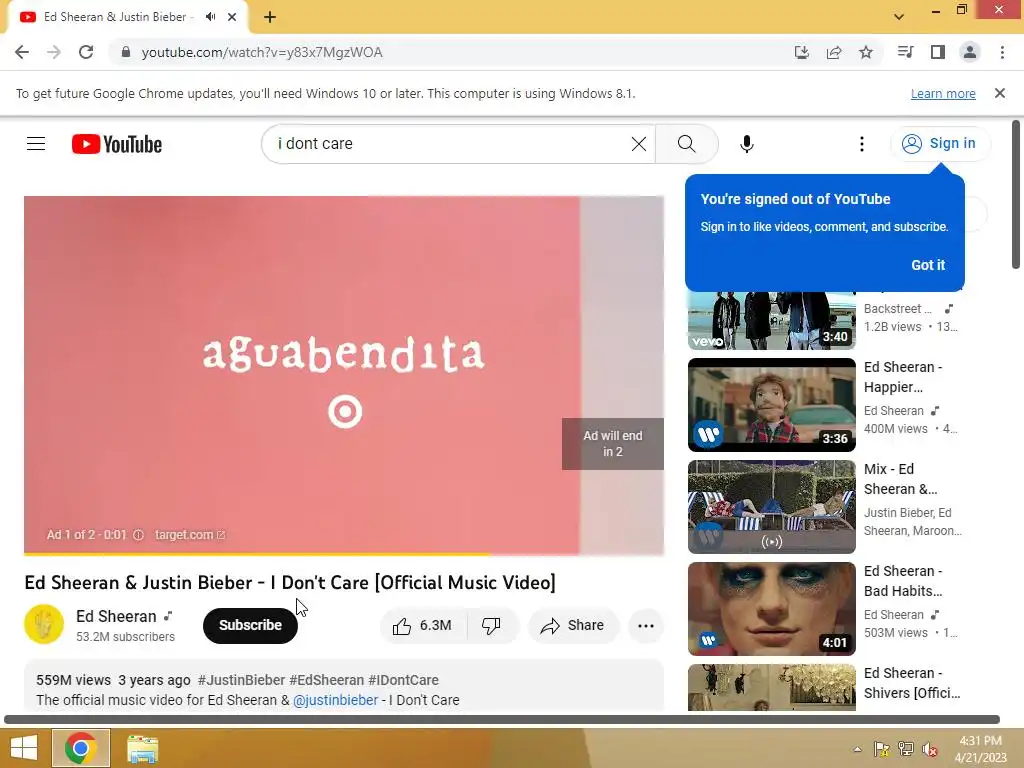Show hidden tray icons arrow
Viewport: 1024px width, 768px height.
coord(857,750)
